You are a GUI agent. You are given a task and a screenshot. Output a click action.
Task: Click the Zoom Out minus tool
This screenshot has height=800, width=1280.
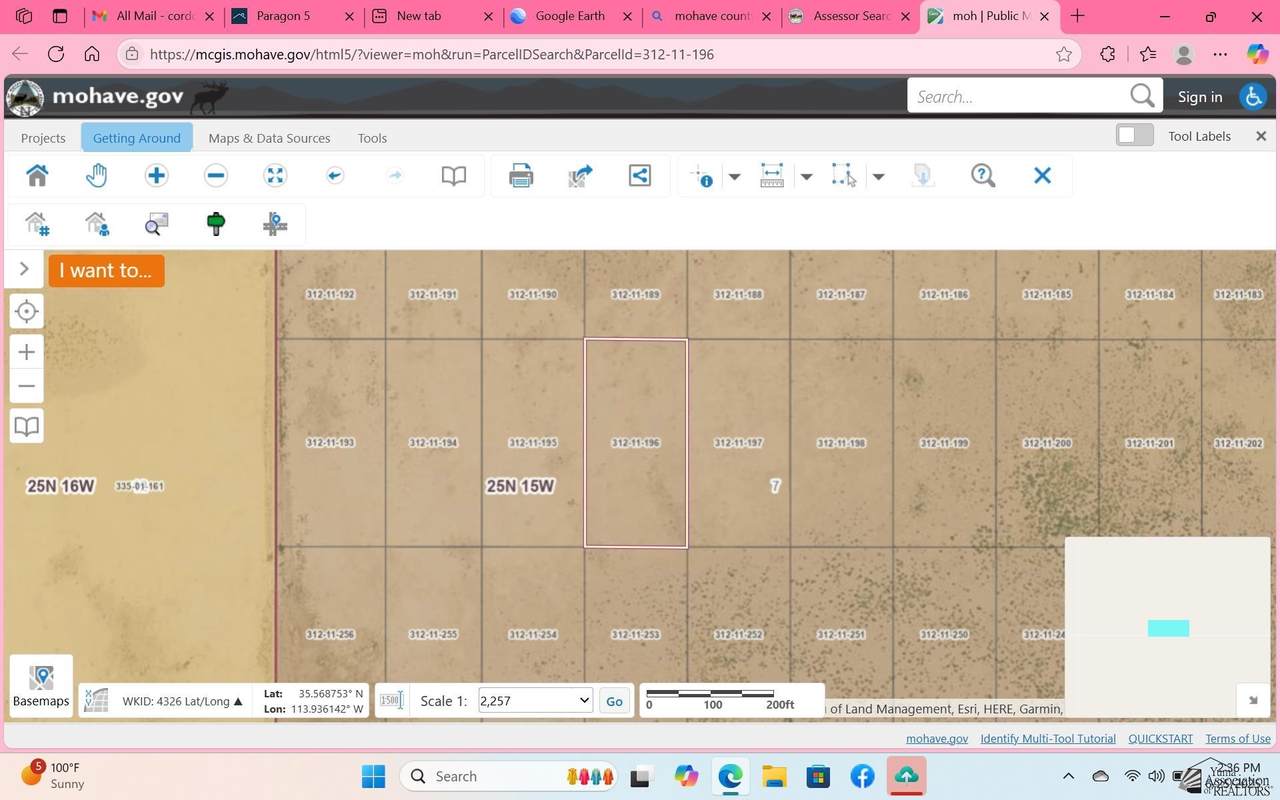[216, 176]
